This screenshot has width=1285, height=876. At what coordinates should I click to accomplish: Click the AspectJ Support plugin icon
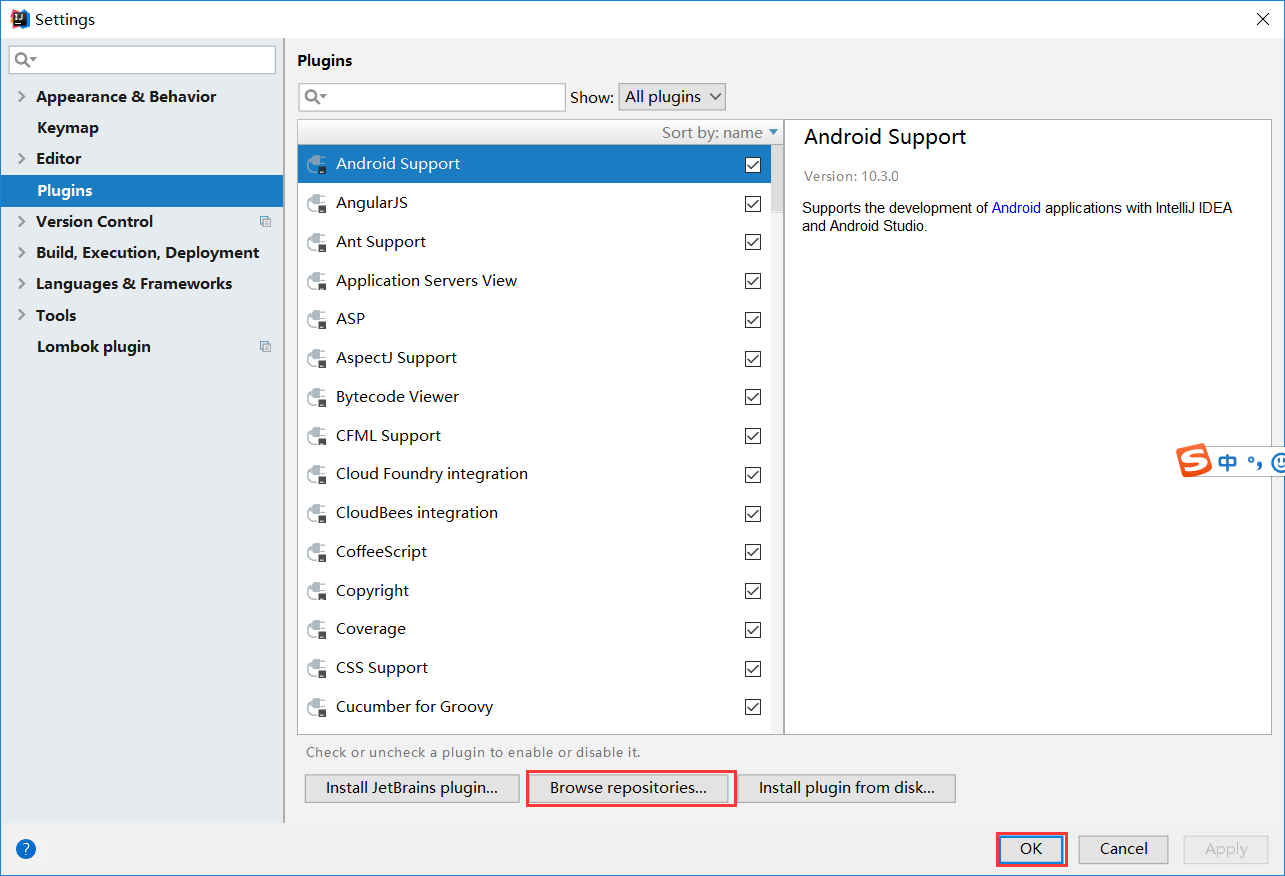[x=317, y=359]
